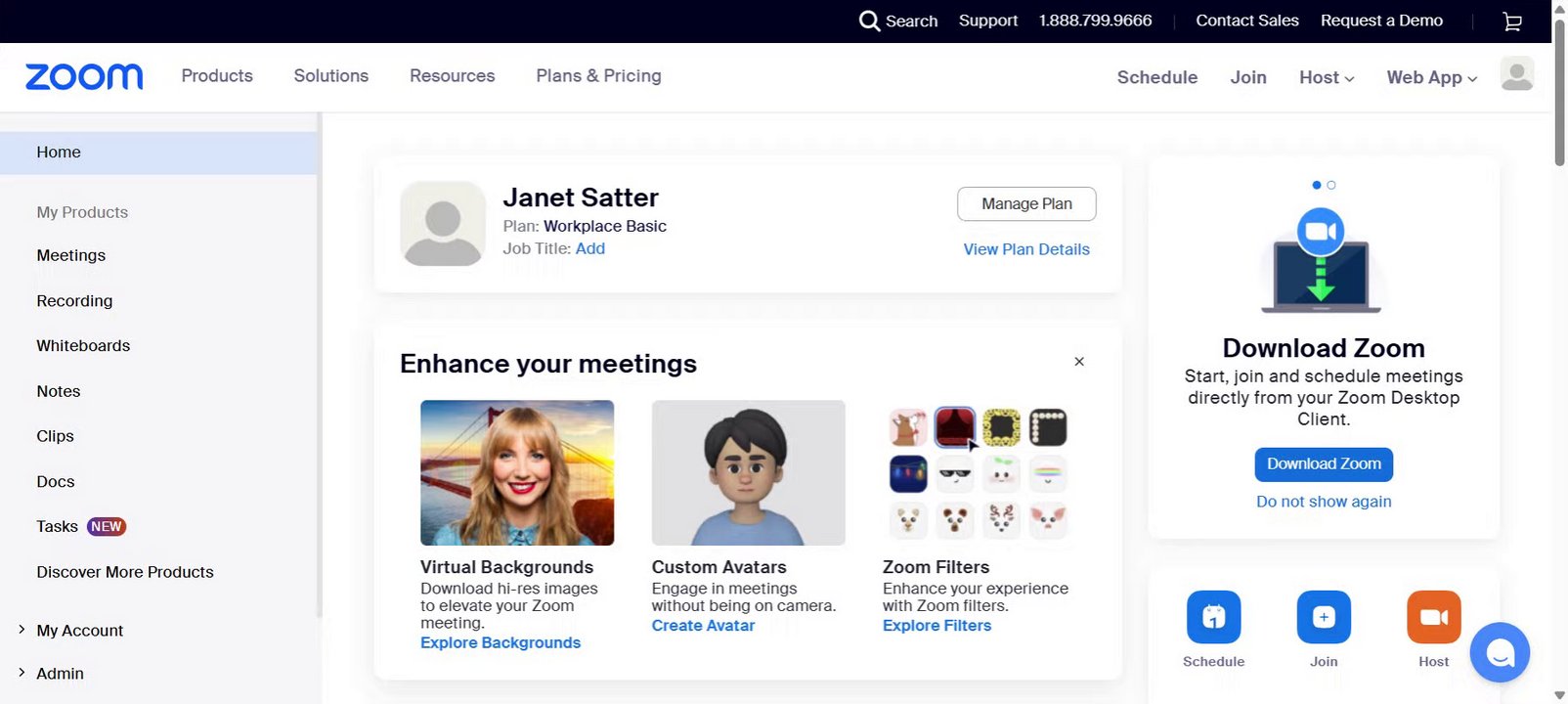Viewport: 1568px width, 704px height.
Task: Add a job title
Action: point(590,248)
